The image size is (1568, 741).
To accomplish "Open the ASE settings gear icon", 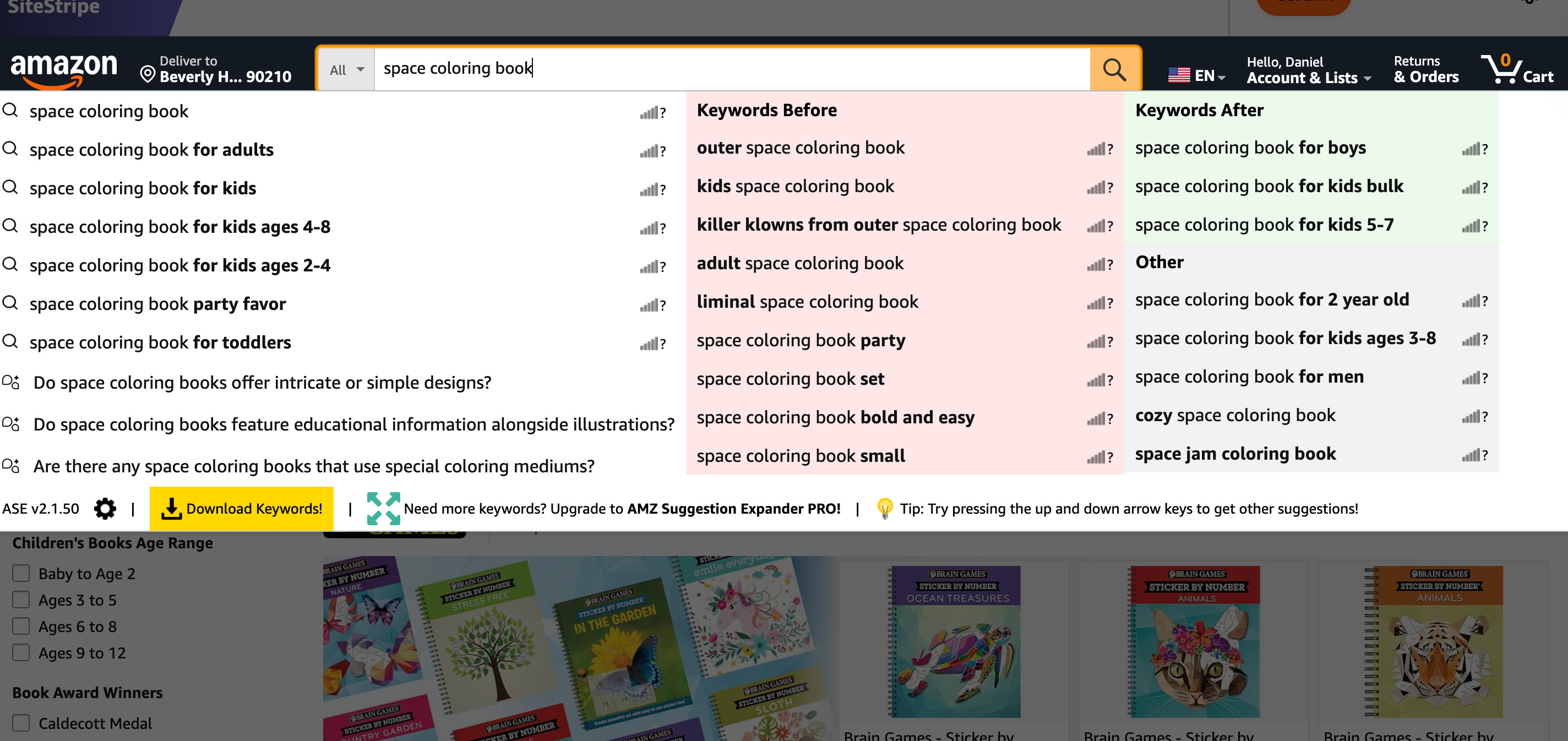I will pyautogui.click(x=105, y=509).
